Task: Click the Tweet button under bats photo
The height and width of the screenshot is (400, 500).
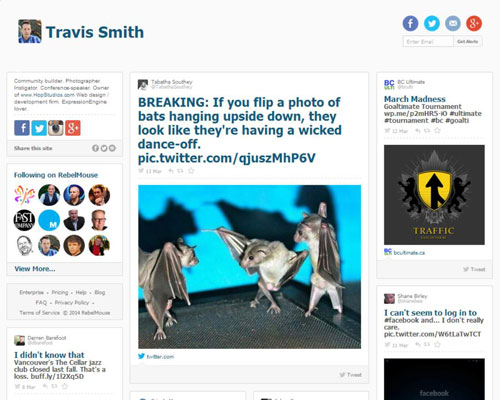Action: pyautogui.click(x=350, y=375)
